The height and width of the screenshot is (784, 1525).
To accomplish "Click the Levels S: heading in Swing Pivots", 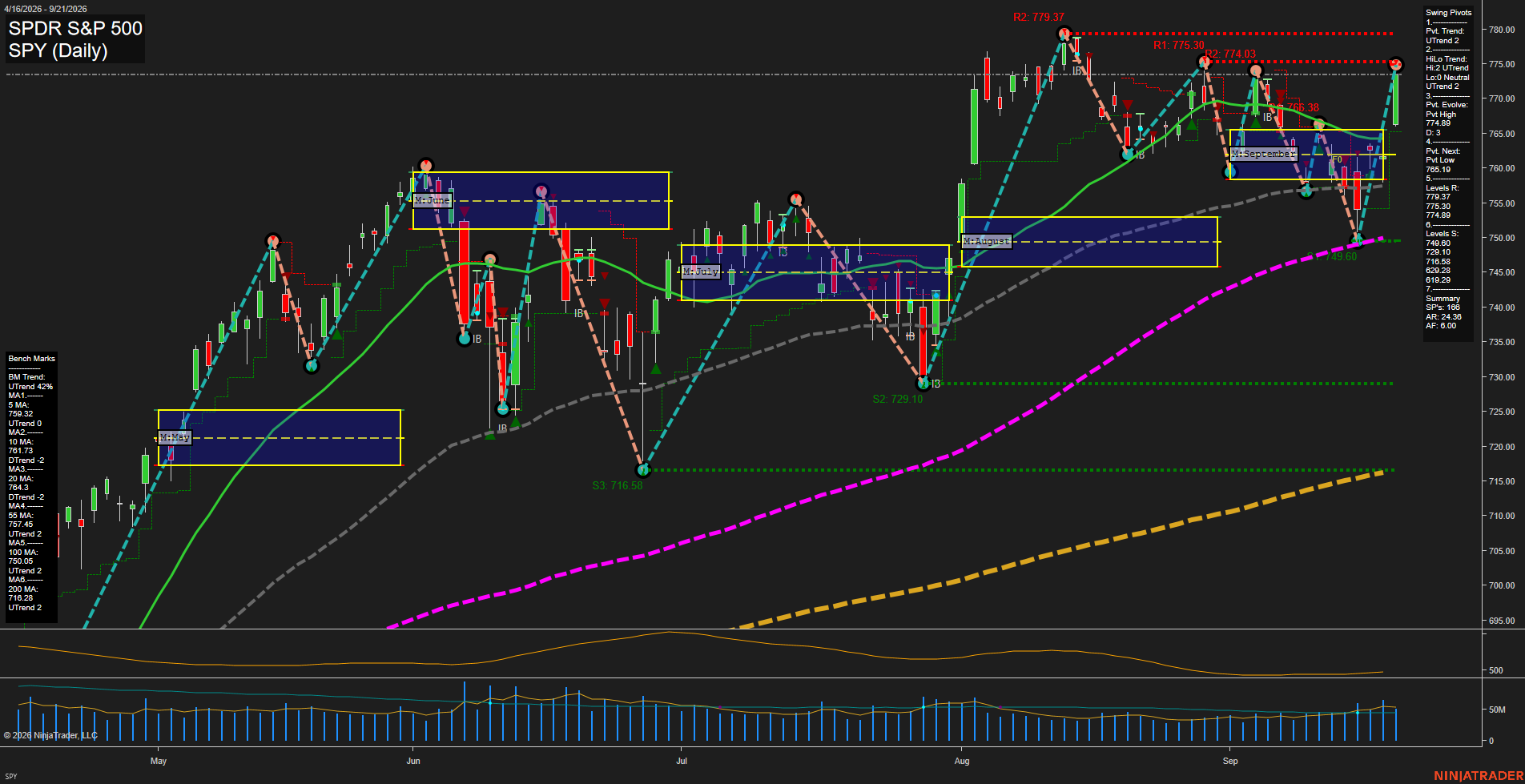I will point(1442,234).
